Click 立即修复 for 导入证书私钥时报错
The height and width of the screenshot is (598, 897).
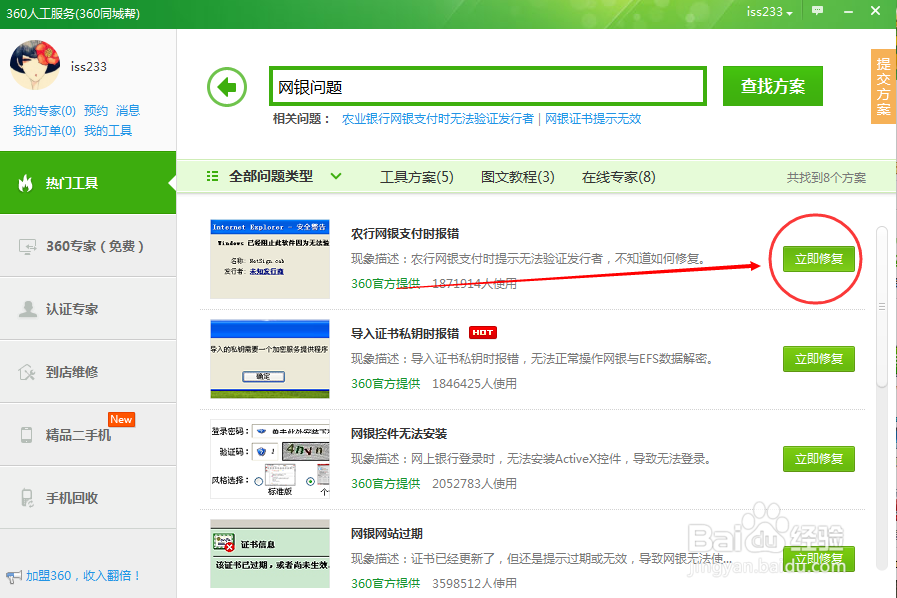[819, 359]
